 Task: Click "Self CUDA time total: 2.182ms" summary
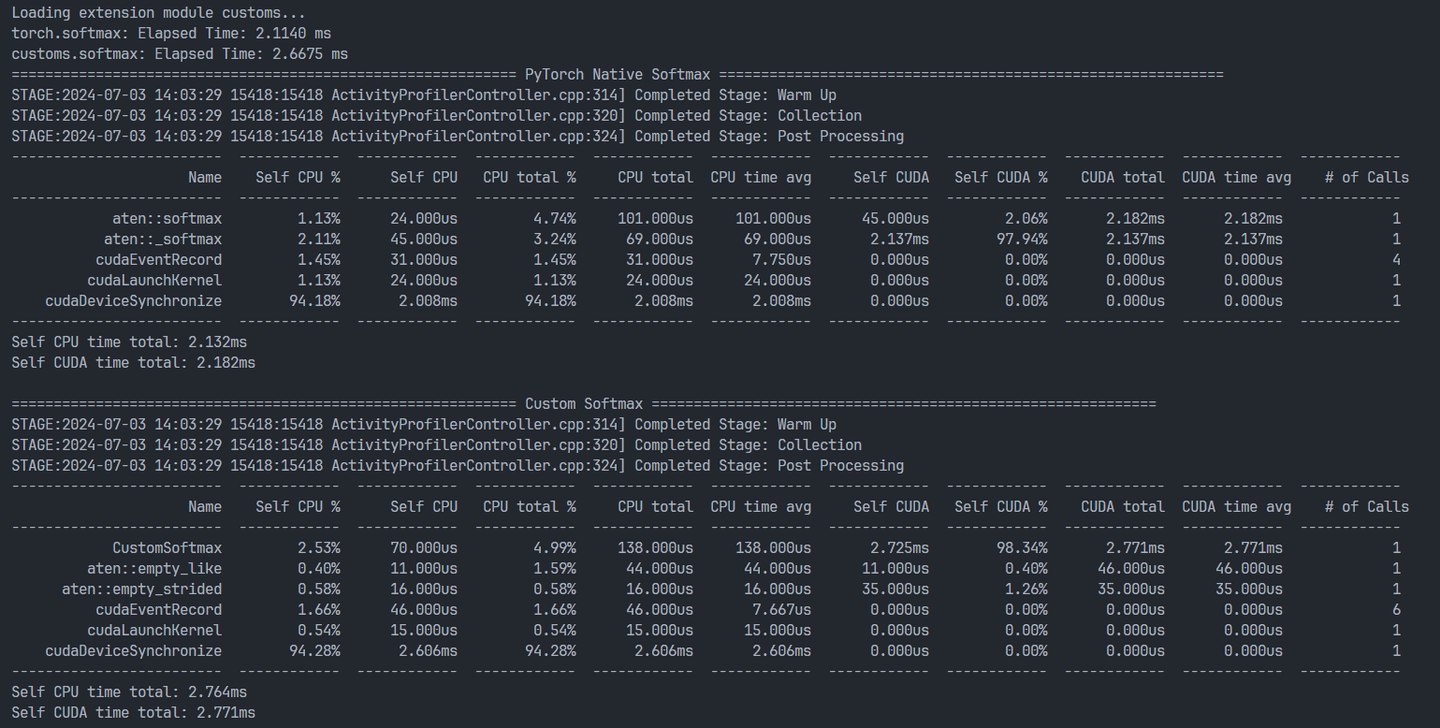[x=133, y=362]
